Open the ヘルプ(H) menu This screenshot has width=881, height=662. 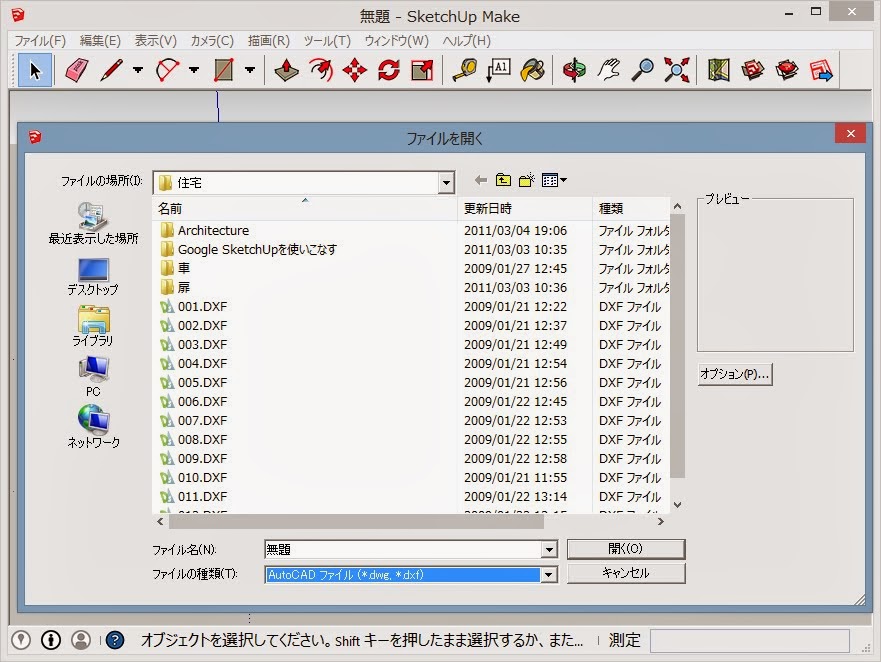click(x=466, y=41)
